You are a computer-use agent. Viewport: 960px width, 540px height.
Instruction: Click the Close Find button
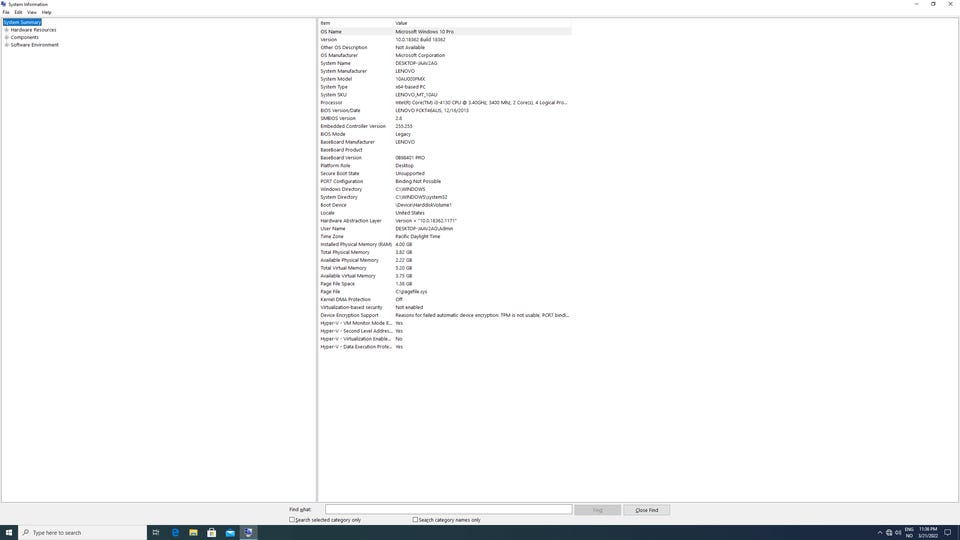[647, 510]
